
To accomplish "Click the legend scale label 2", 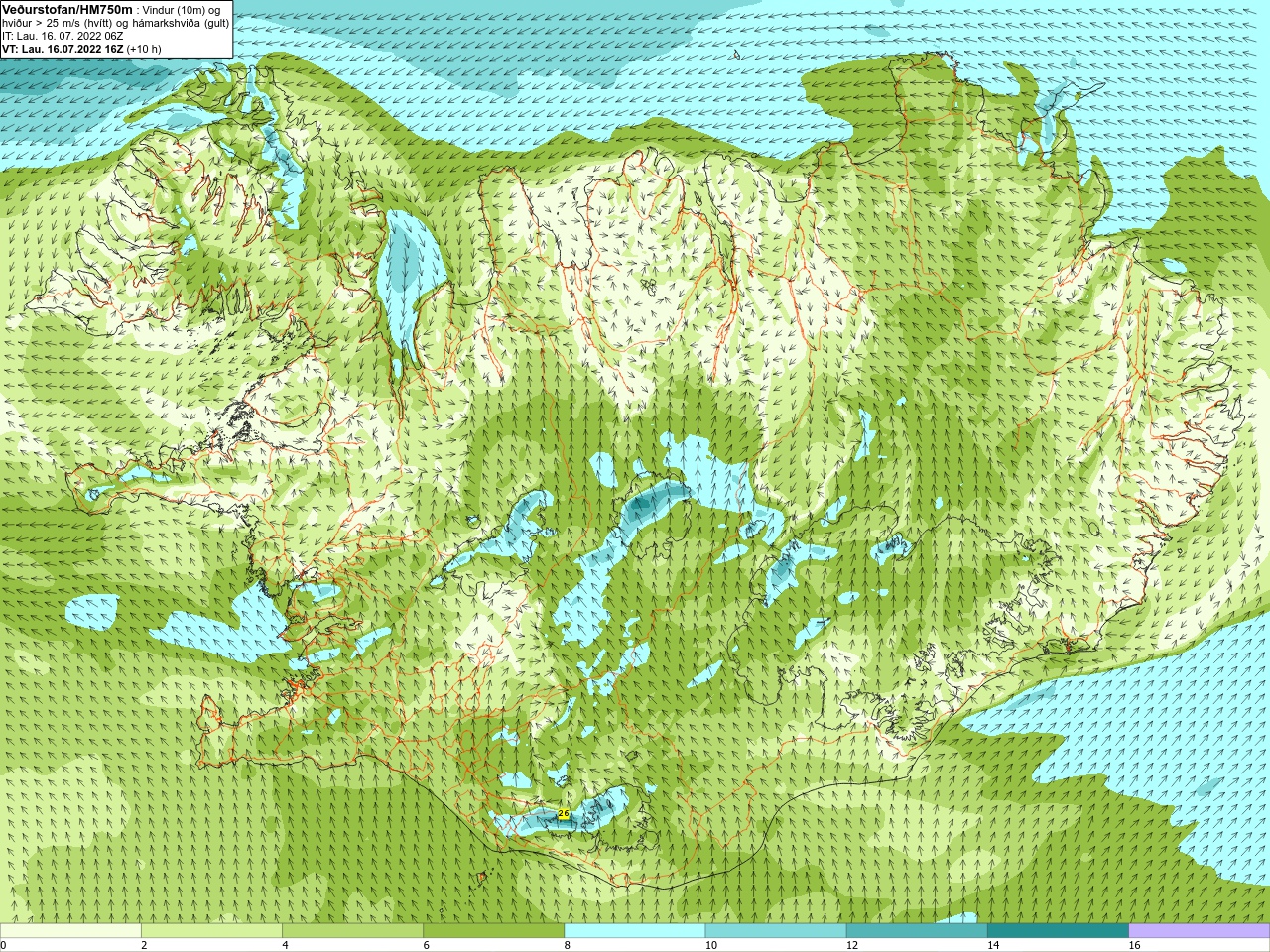I will click(x=144, y=945).
